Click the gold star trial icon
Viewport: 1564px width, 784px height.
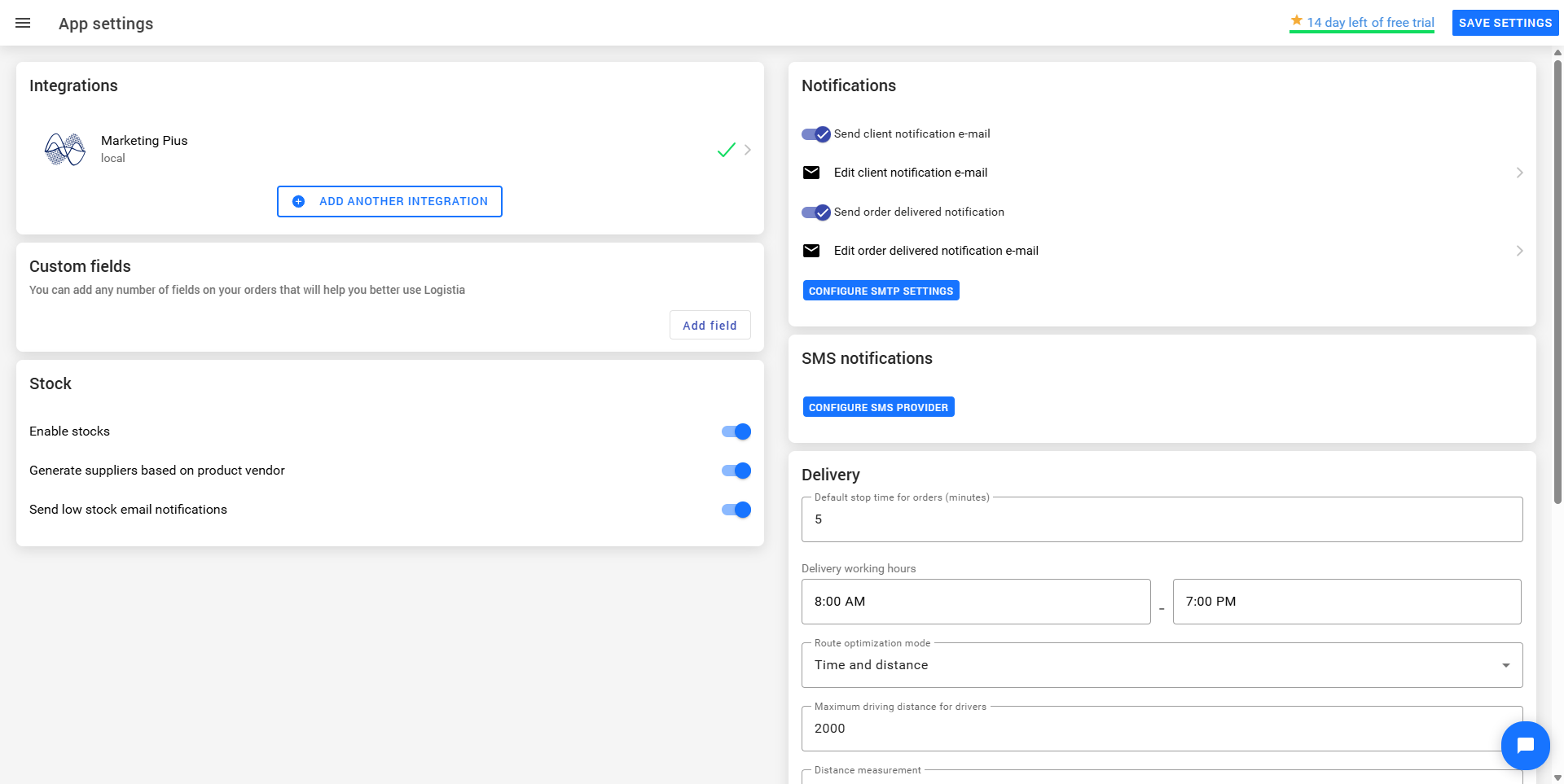tap(1296, 21)
